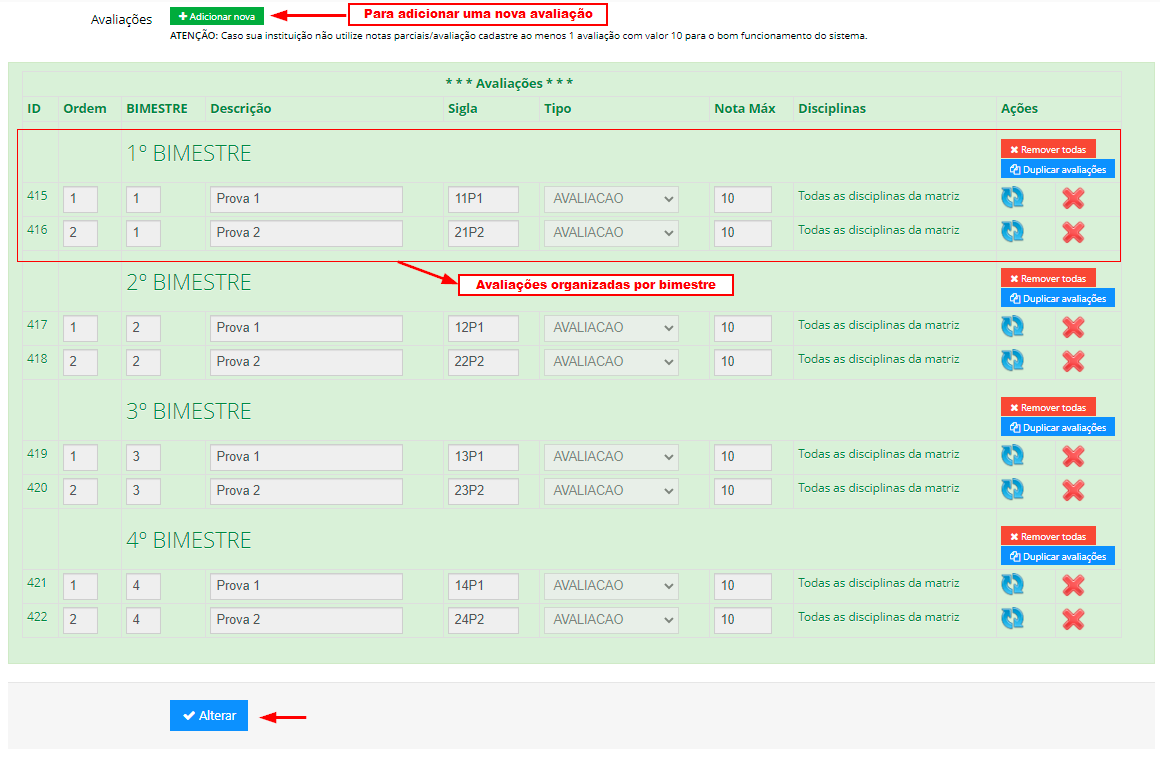Screen dimensions: 1160x759
Task: Open the Tipo dropdown for row 415
Action: pyautogui.click(x=611, y=199)
